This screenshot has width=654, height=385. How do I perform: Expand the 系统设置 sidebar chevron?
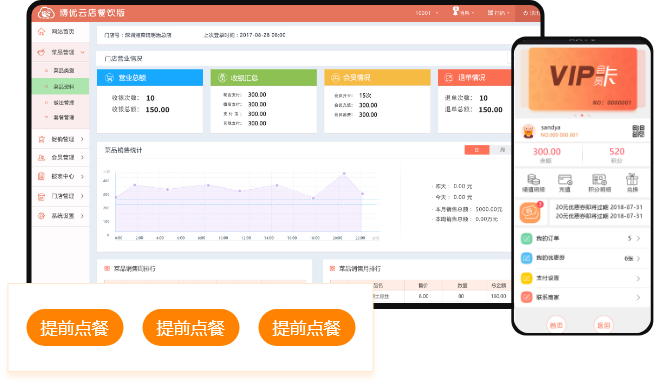[82, 216]
